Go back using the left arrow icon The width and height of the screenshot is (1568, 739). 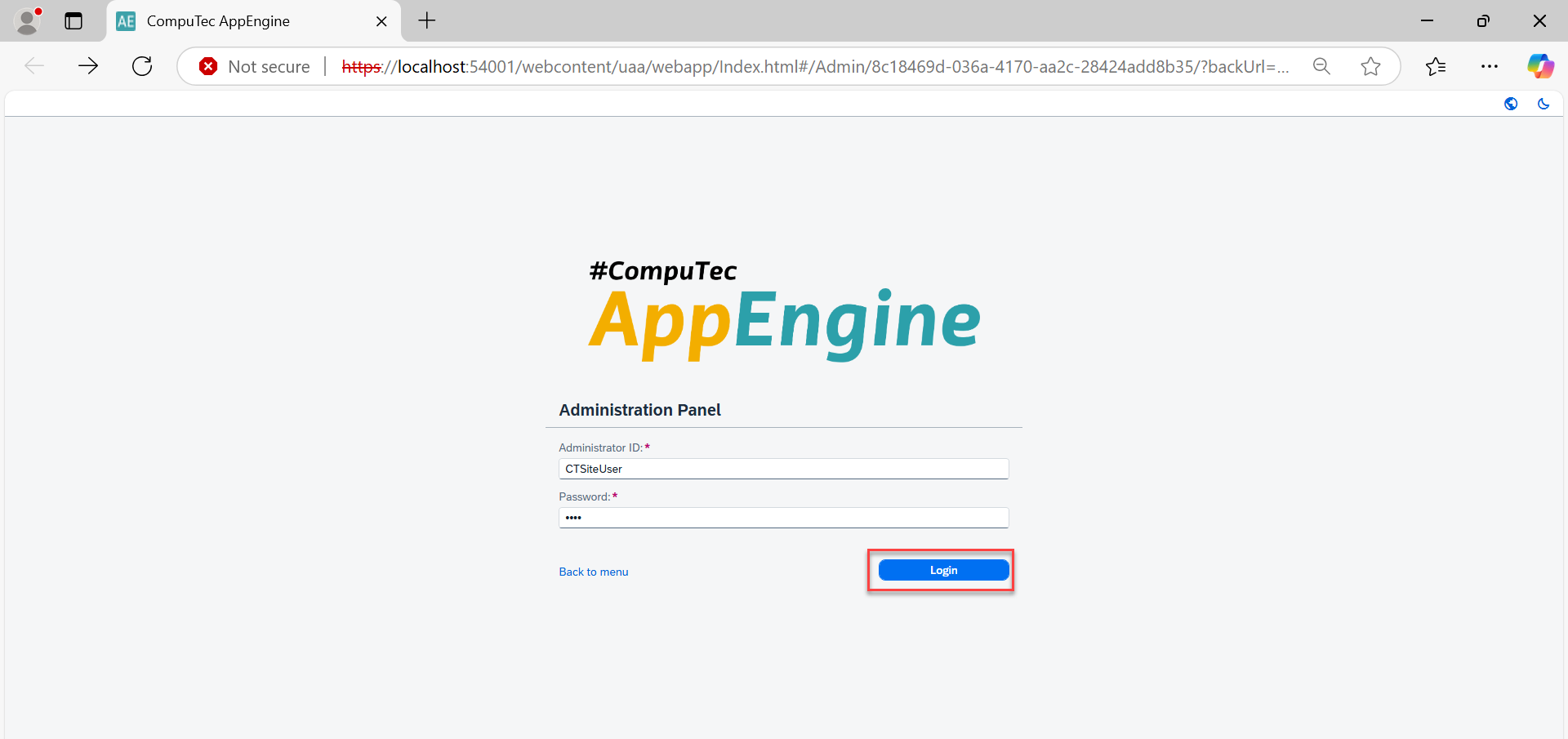tap(34, 66)
